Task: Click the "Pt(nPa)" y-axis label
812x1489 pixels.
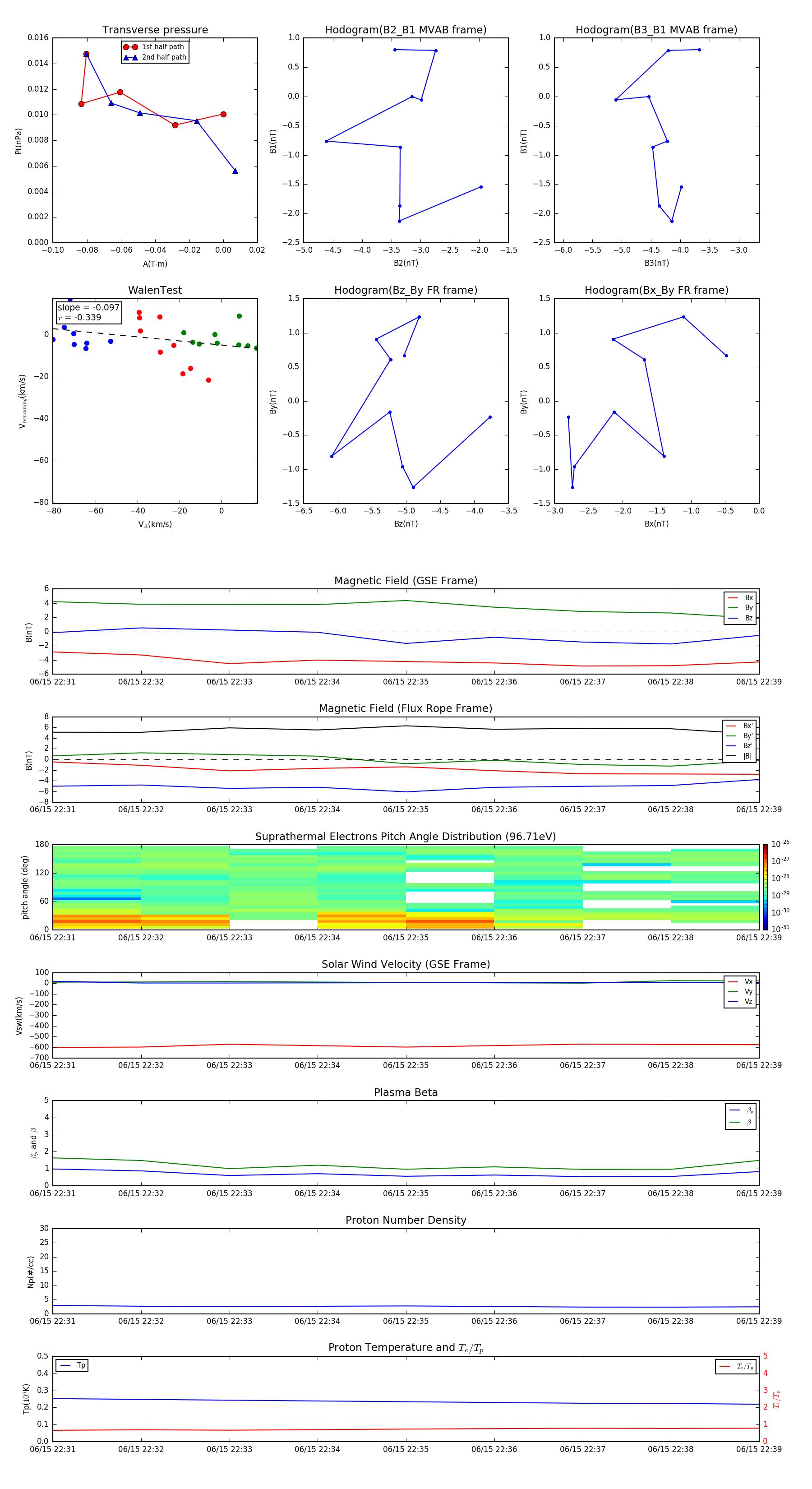Action: [18, 141]
